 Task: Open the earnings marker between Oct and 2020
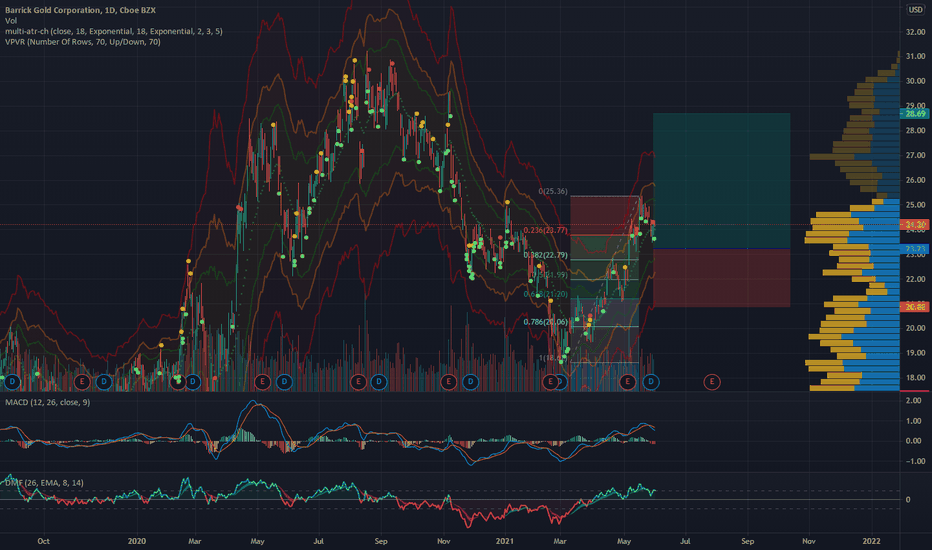point(82,382)
